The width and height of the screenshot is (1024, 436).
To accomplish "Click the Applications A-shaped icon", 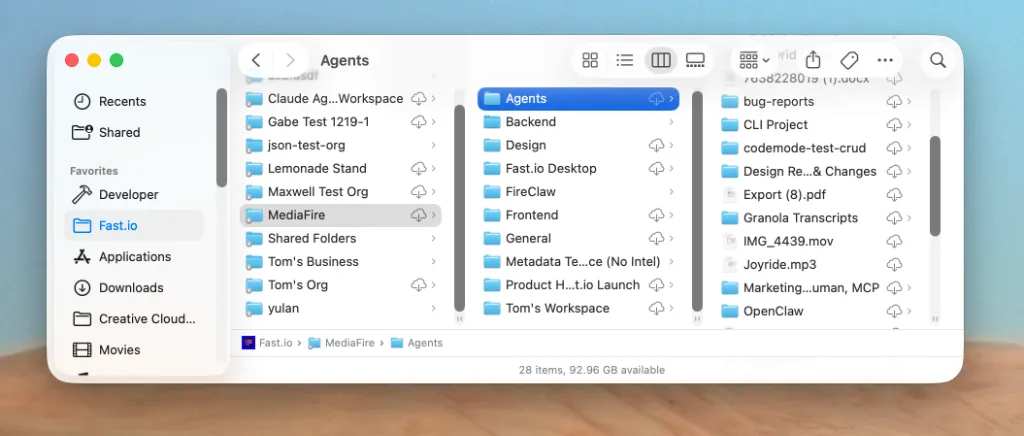I will [x=82, y=257].
